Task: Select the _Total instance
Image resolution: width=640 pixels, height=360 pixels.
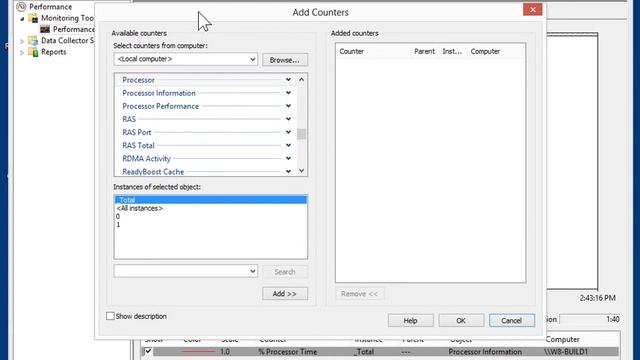Action: click(x=211, y=200)
